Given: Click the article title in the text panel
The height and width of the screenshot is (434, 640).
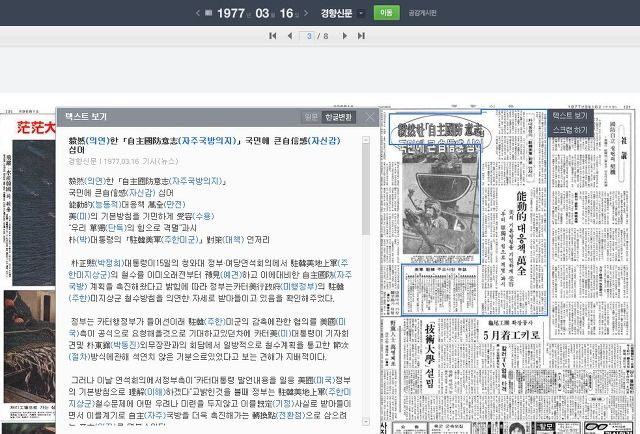Looking at the screenshot, I should 204,145.
